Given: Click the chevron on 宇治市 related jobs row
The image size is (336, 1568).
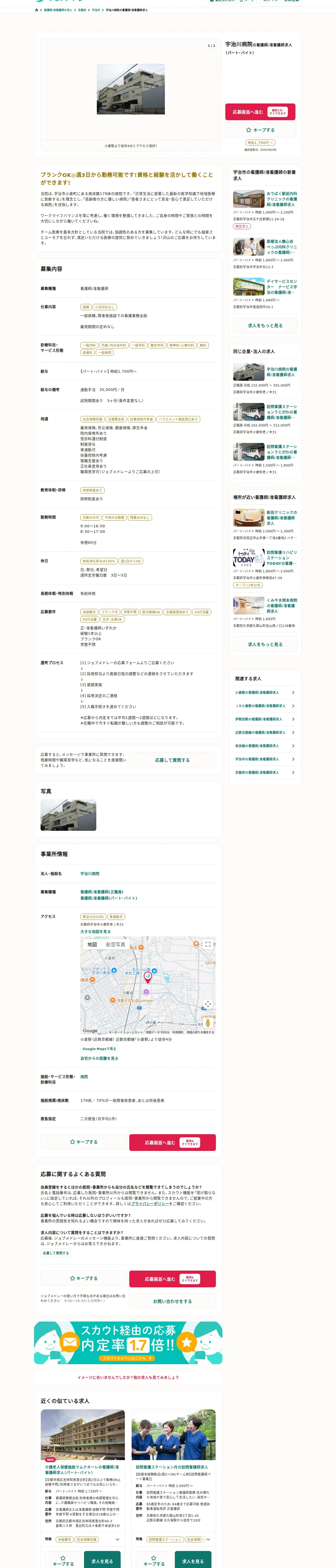Looking at the screenshot, I should coord(293,760).
